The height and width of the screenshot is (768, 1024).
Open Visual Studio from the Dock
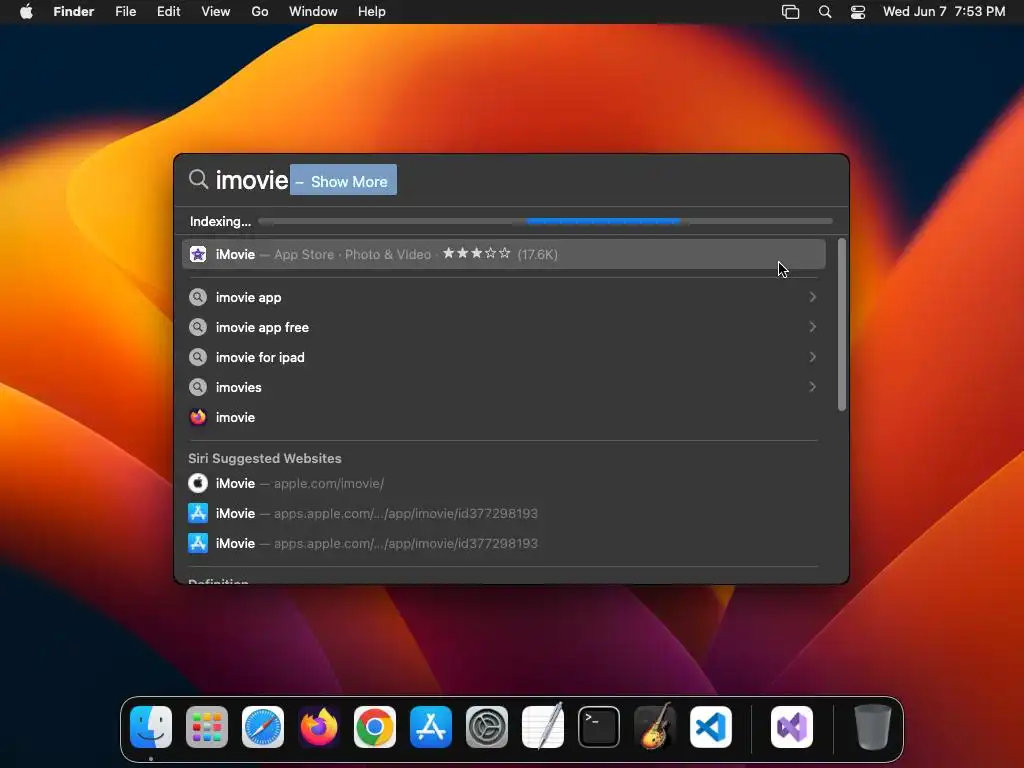(x=792, y=727)
